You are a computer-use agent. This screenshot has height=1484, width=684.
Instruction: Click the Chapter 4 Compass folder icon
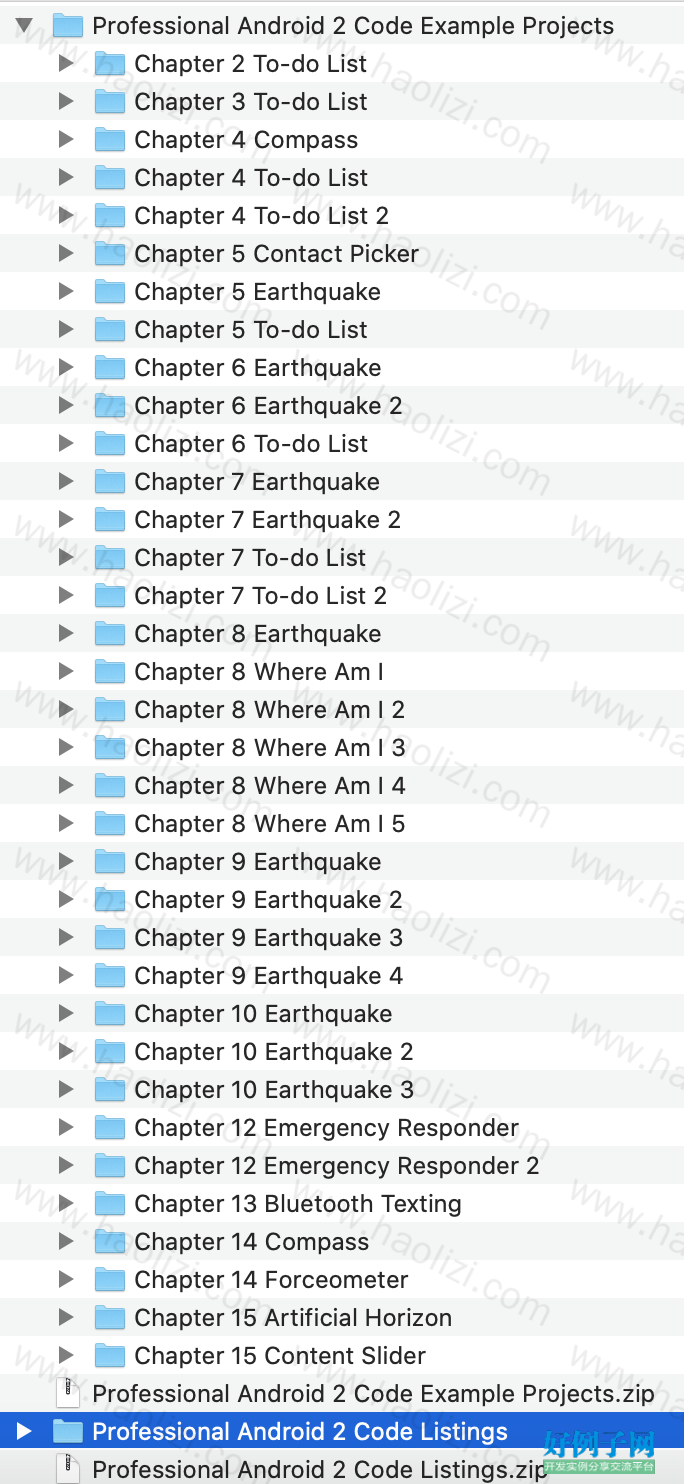click(x=109, y=140)
